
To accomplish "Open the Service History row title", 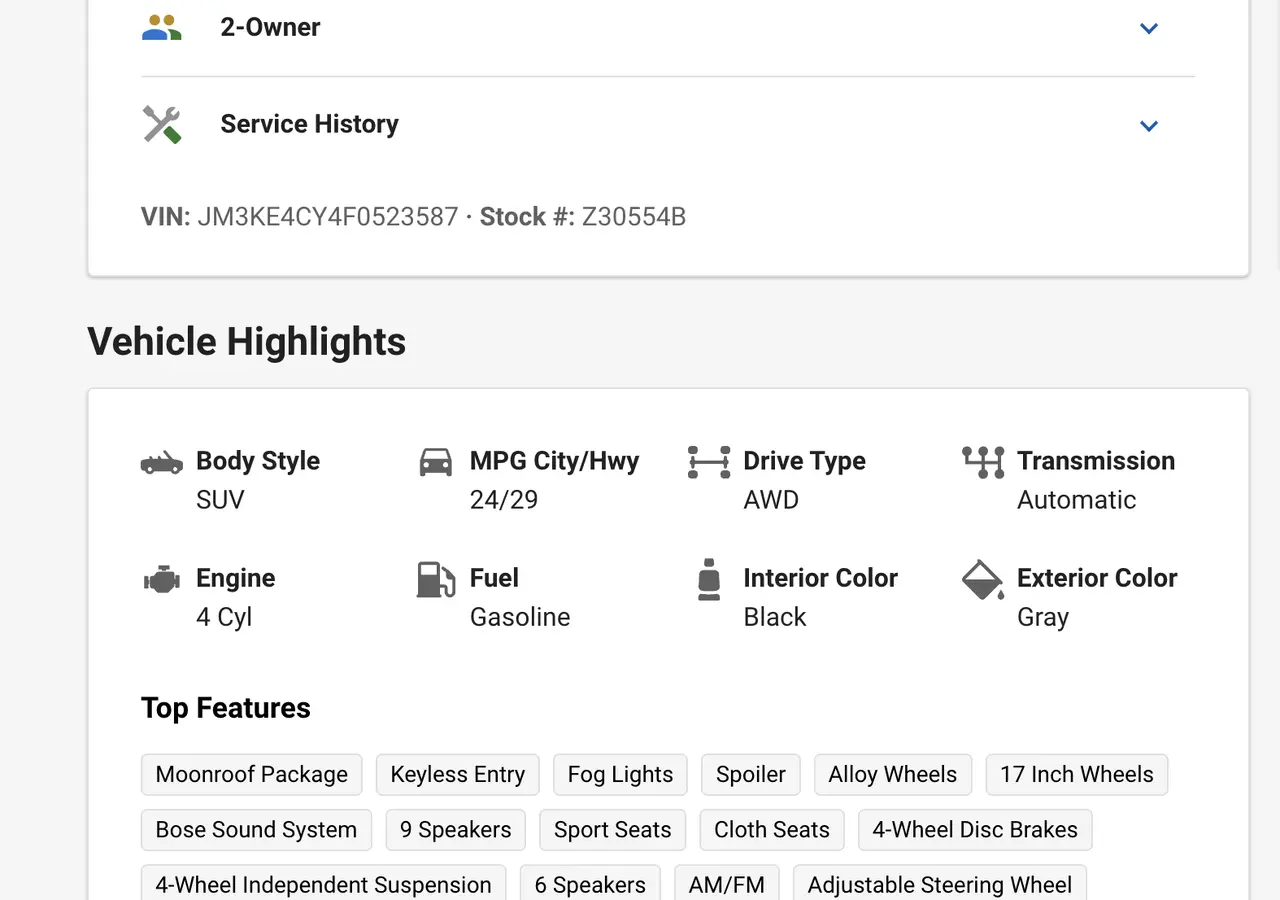I will pyautogui.click(x=309, y=124).
